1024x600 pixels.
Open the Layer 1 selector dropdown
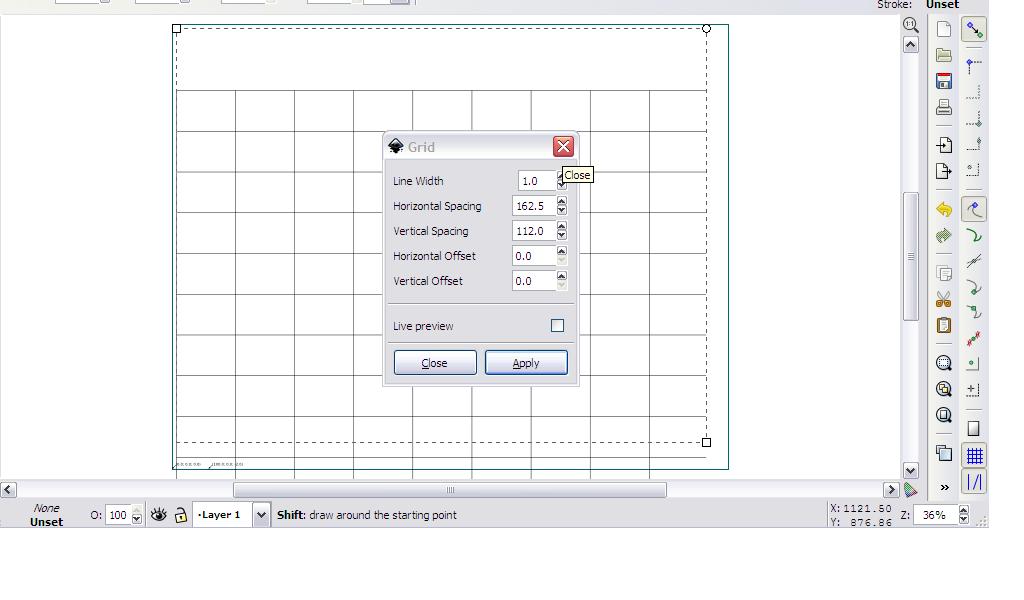pyautogui.click(x=260, y=516)
